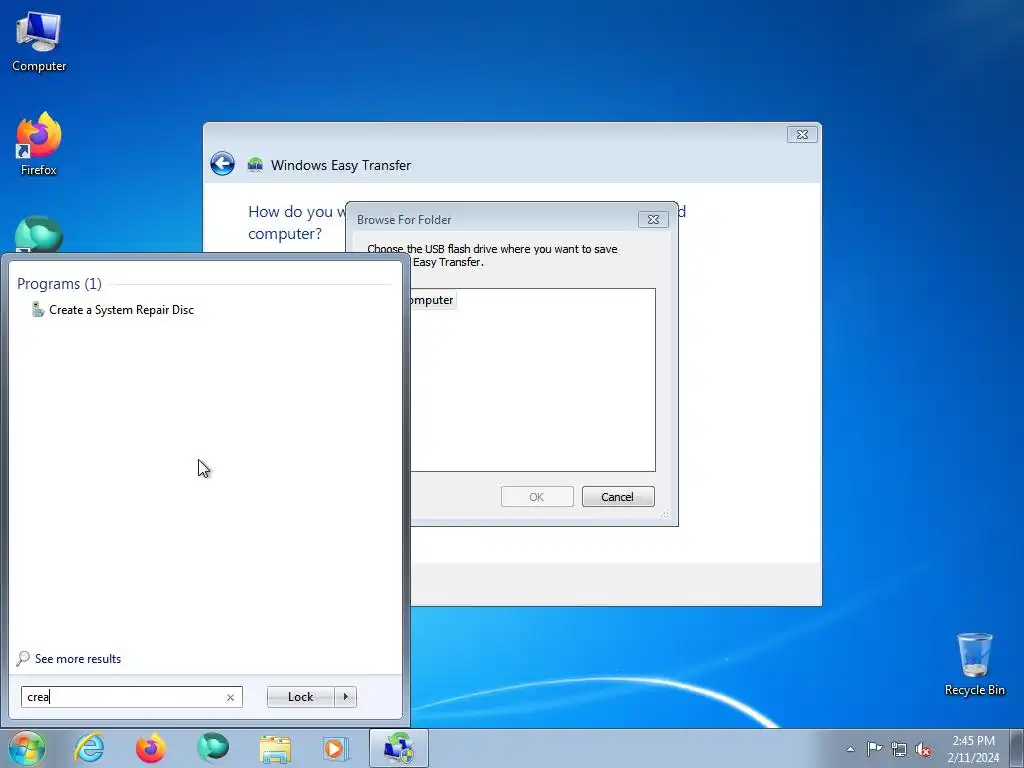This screenshot has height=768, width=1024.
Task: Click the teal globe desktop icon
Action: (x=39, y=234)
